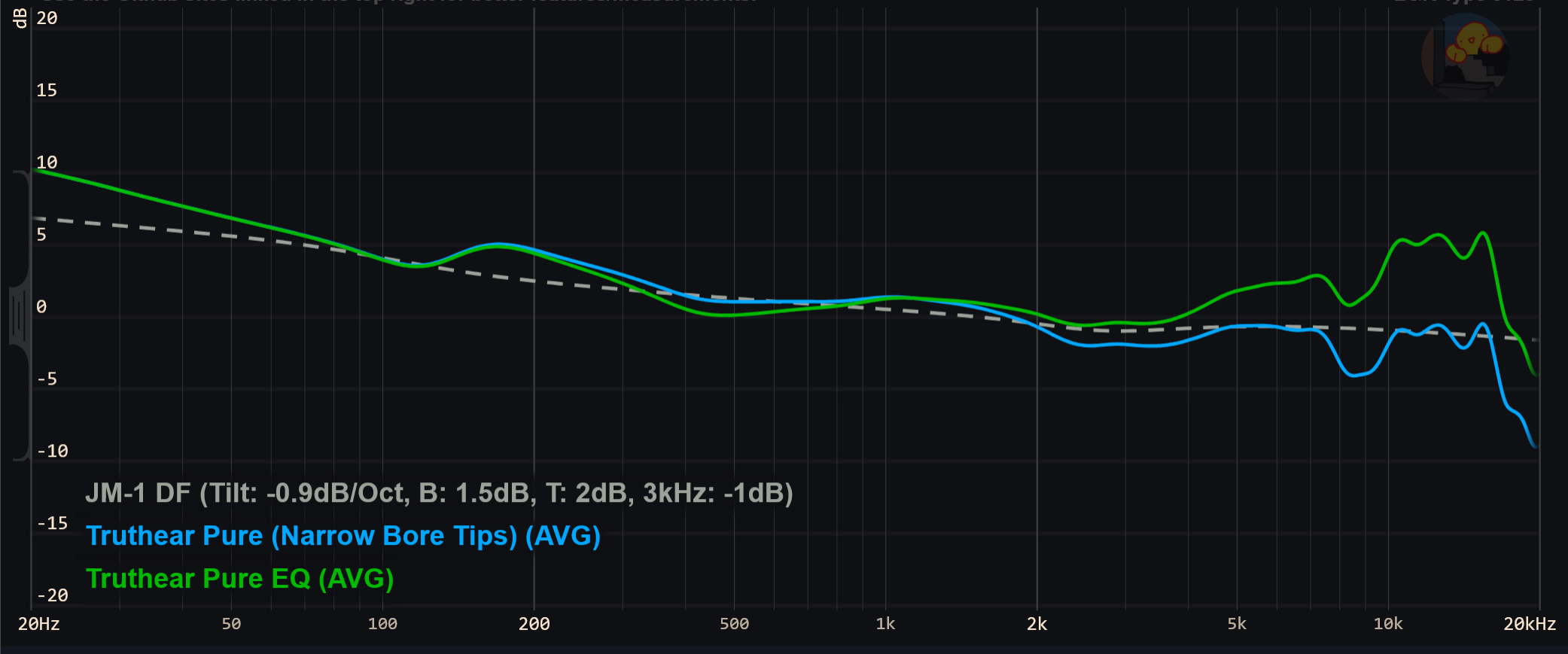Screen dimensions: 1568x654
Task: Click the 50 frequency axis label
Action: (231, 624)
